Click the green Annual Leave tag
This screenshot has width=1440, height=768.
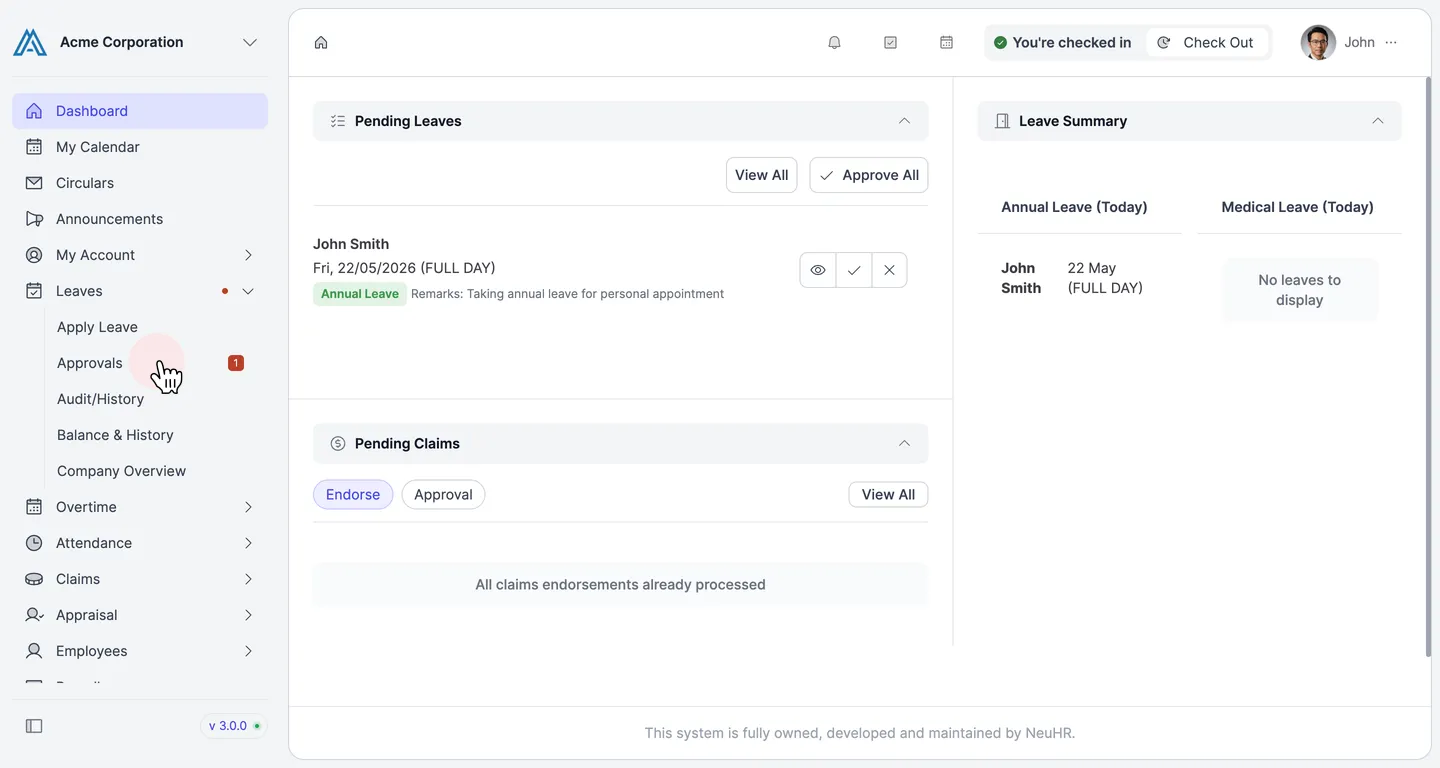point(360,294)
